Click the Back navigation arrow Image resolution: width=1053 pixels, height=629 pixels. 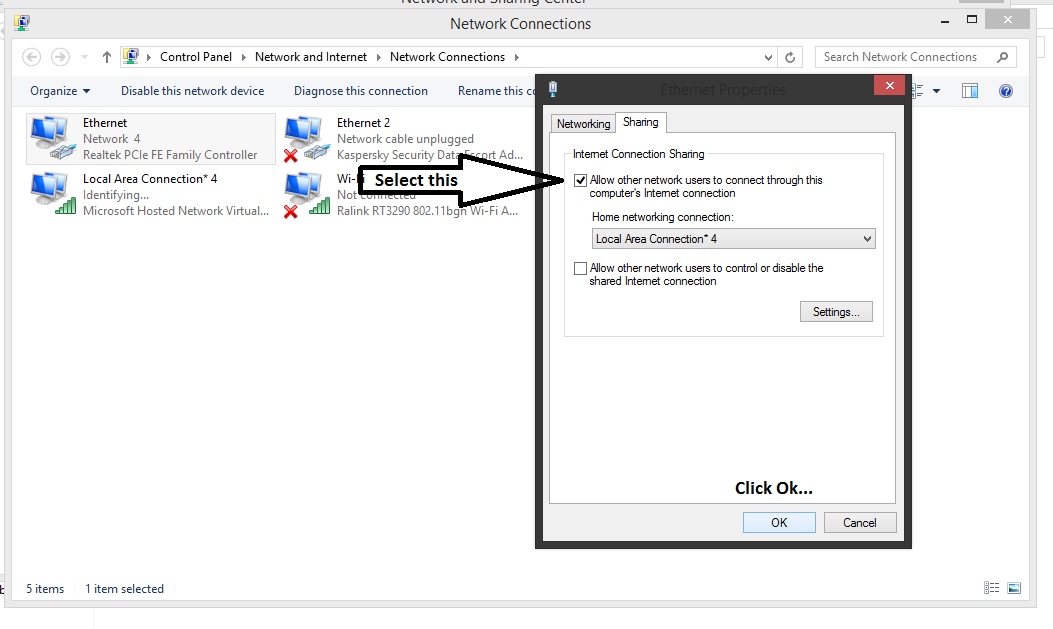tap(32, 57)
